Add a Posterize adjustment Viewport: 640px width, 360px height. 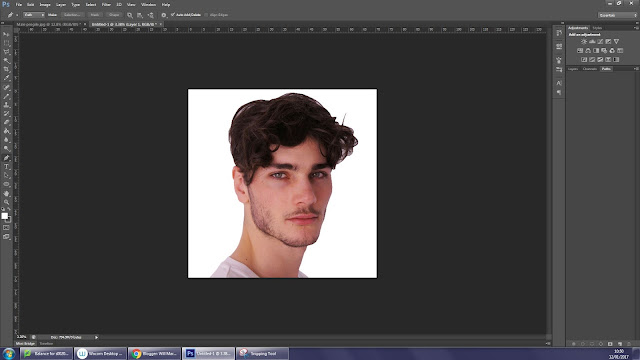point(592,60)
